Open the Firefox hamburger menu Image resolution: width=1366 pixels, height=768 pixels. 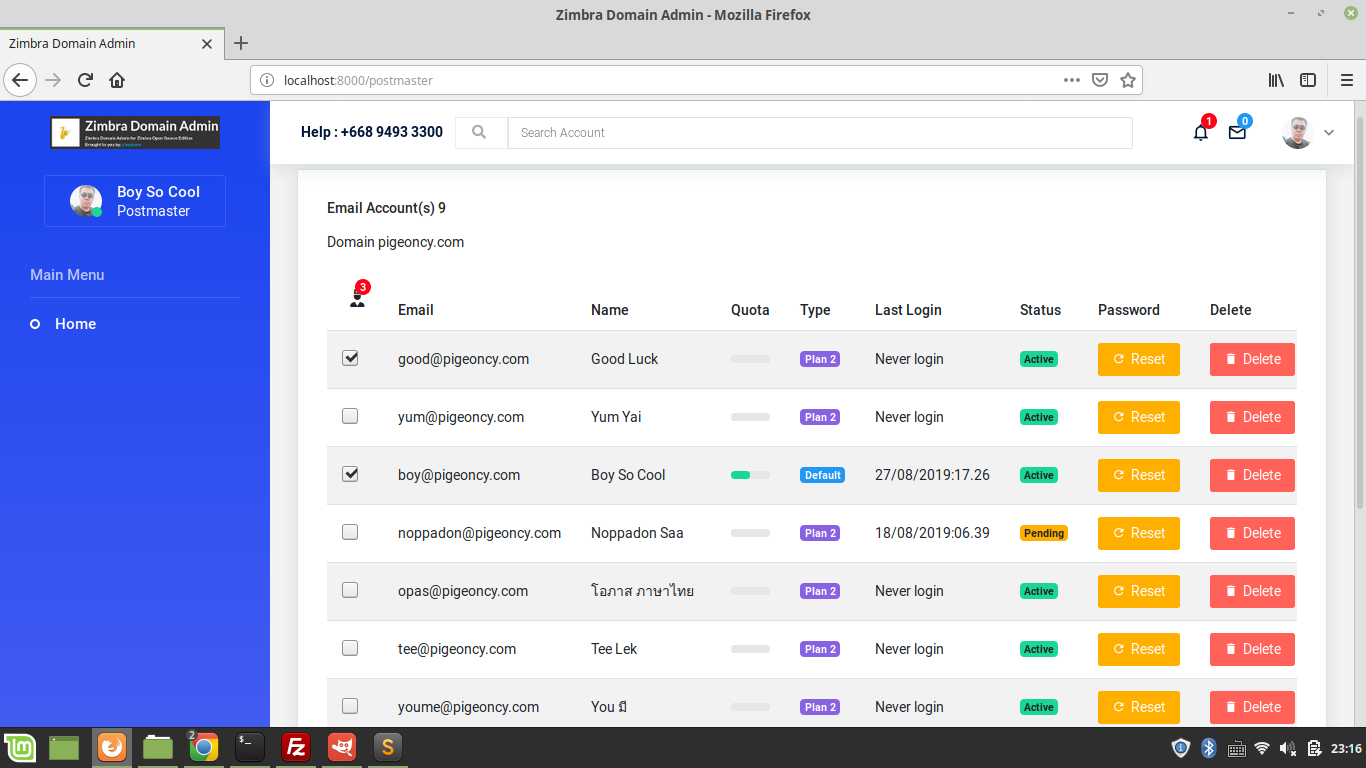point(1346,80)
